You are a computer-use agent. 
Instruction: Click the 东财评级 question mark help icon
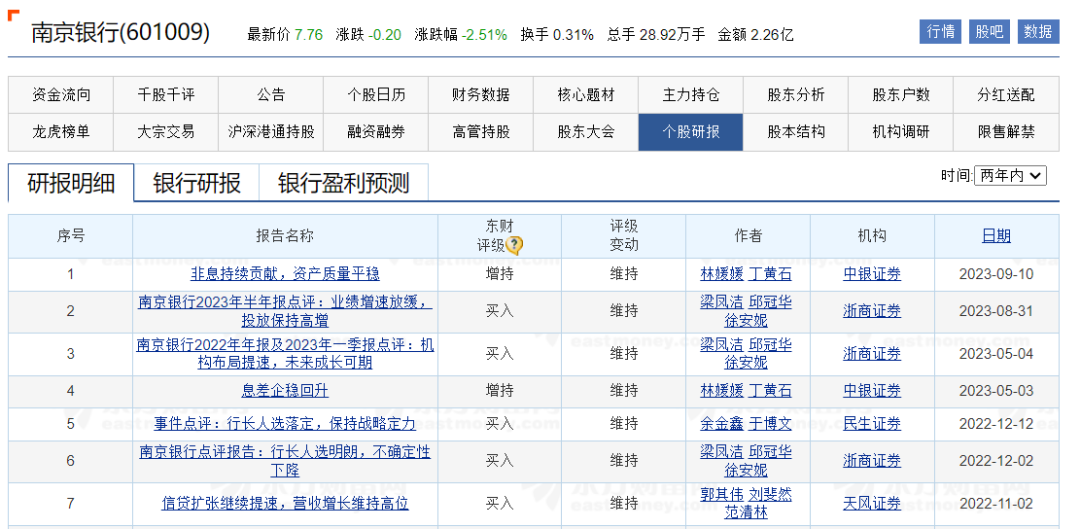(x=514, y=245)
